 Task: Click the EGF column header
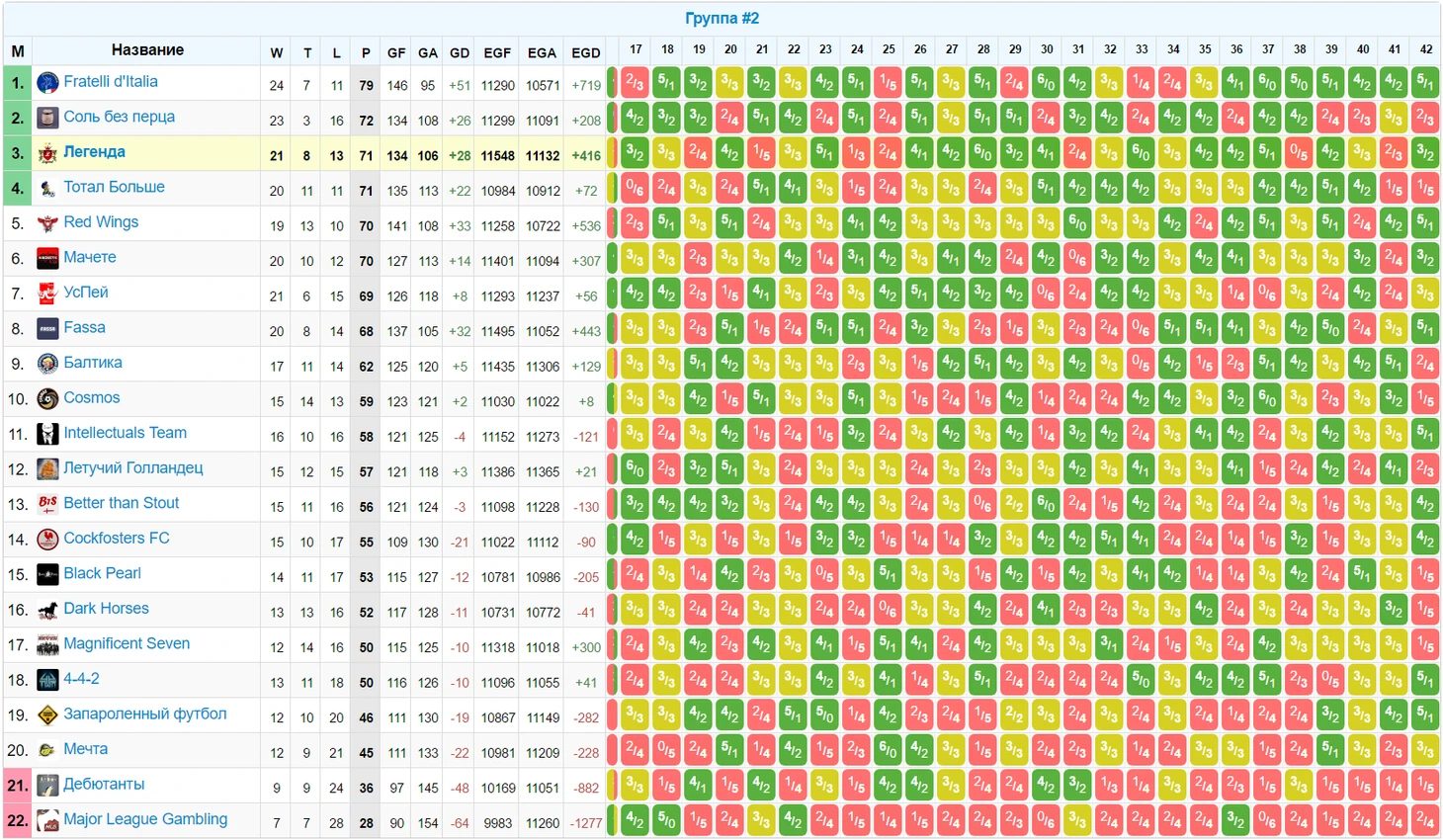(497, 53)
